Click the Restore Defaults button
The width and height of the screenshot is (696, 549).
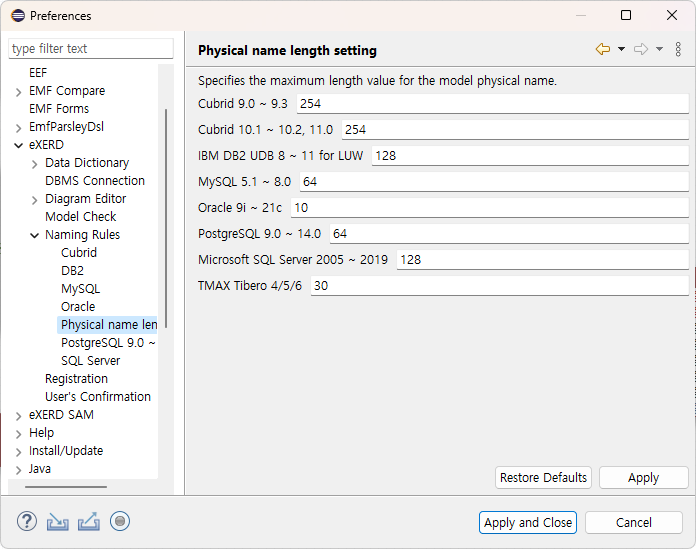pos(543,478)
